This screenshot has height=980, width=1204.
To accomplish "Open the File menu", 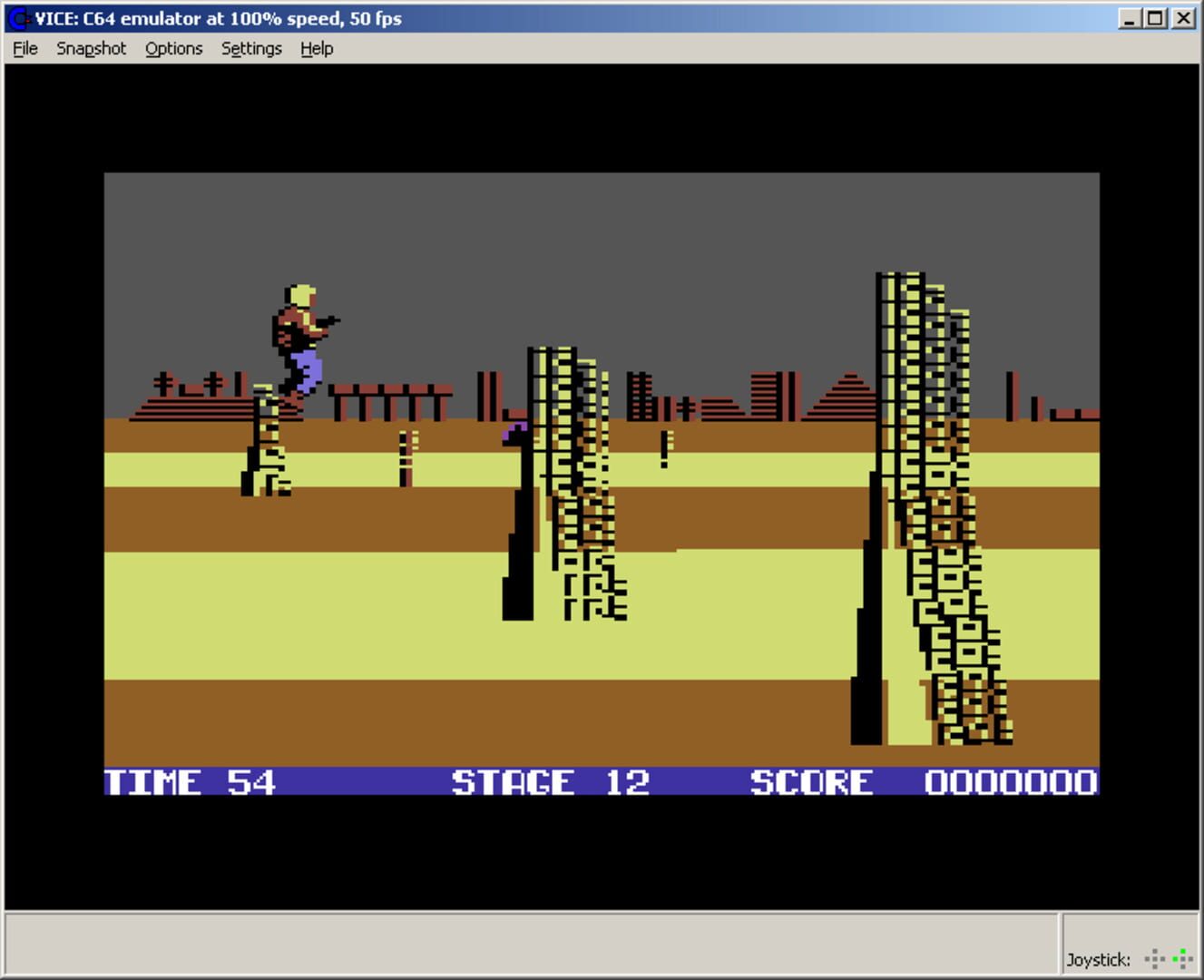I will (x=24, y=48).
